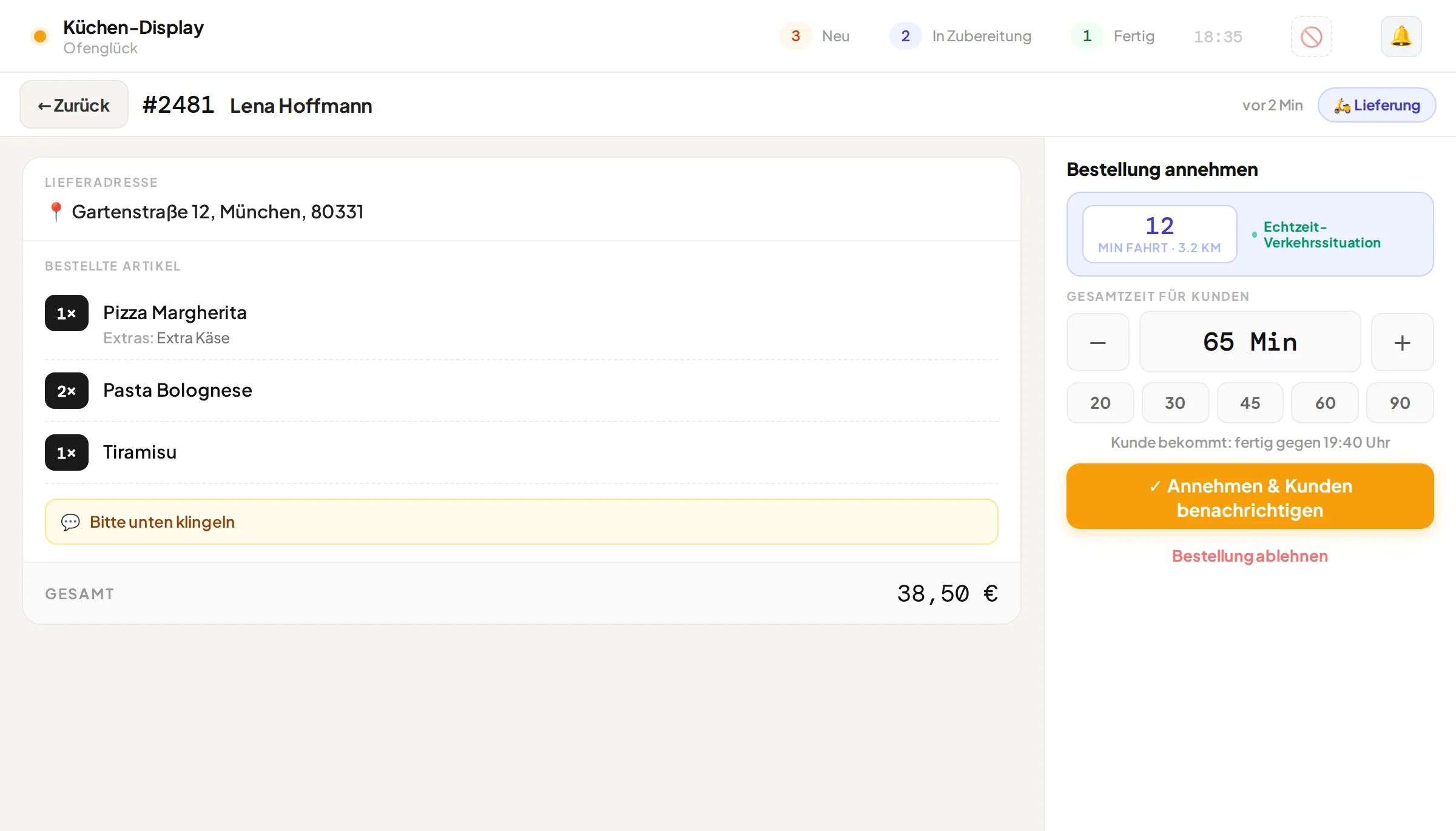Select the 45 minute preset
Image resolution: width=1456 pixels, height=831 pixels.
coord(1250,403)
